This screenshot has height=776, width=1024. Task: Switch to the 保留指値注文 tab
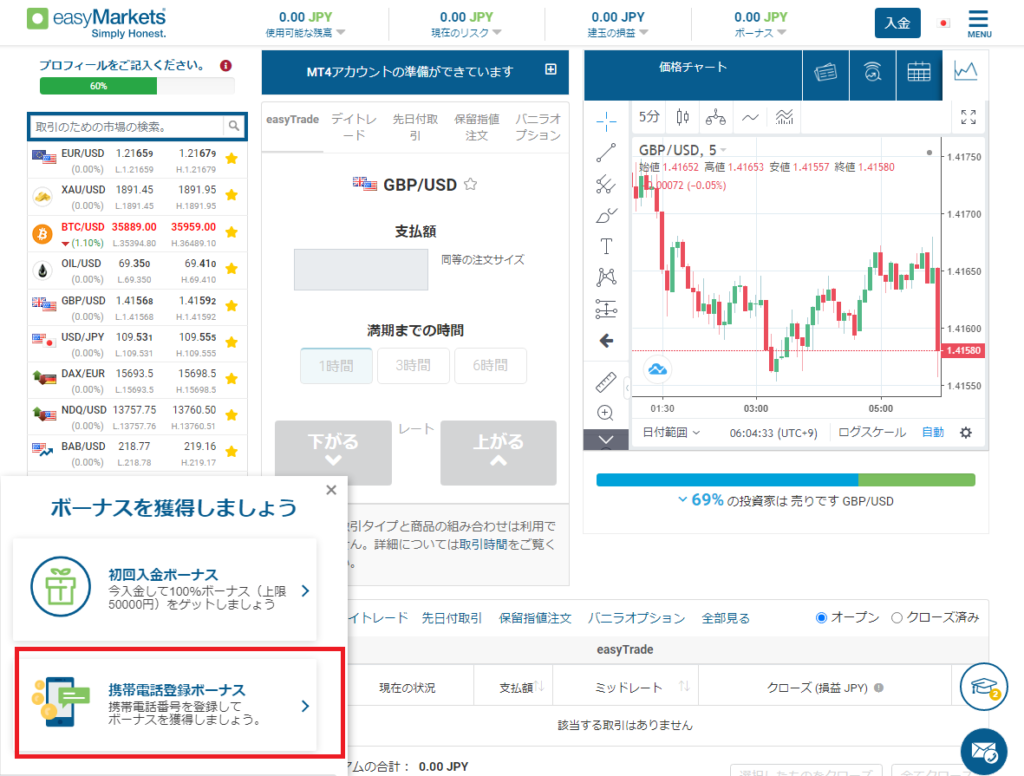477,127
